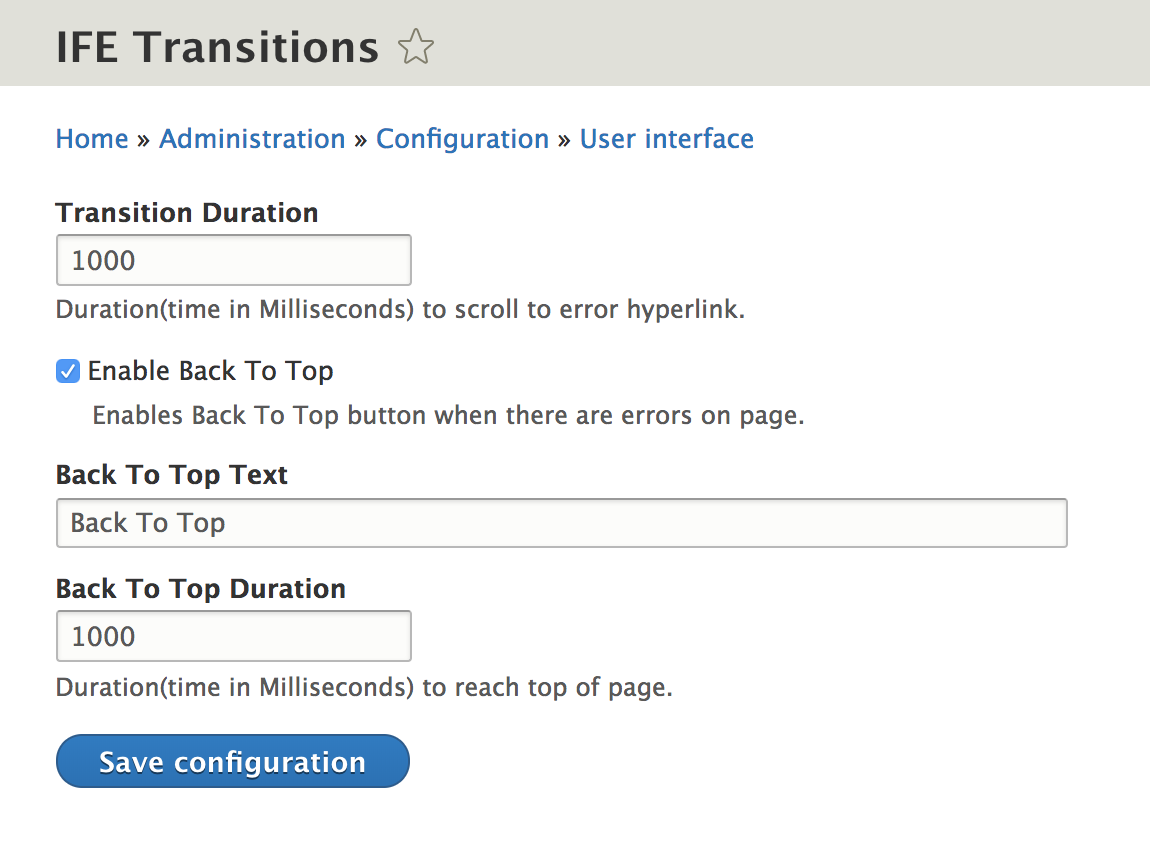Focus the Back To Top Duration input
This screenshot has height=842, width=1150.
[x=234, y=636]
